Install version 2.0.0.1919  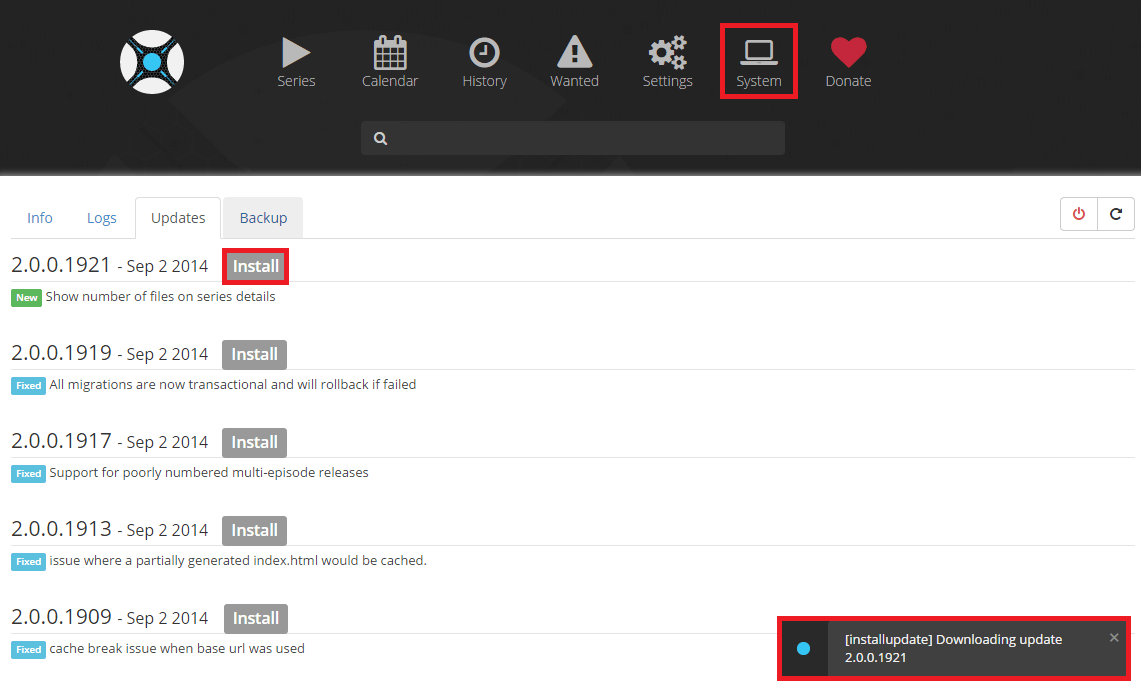[254, 354]
